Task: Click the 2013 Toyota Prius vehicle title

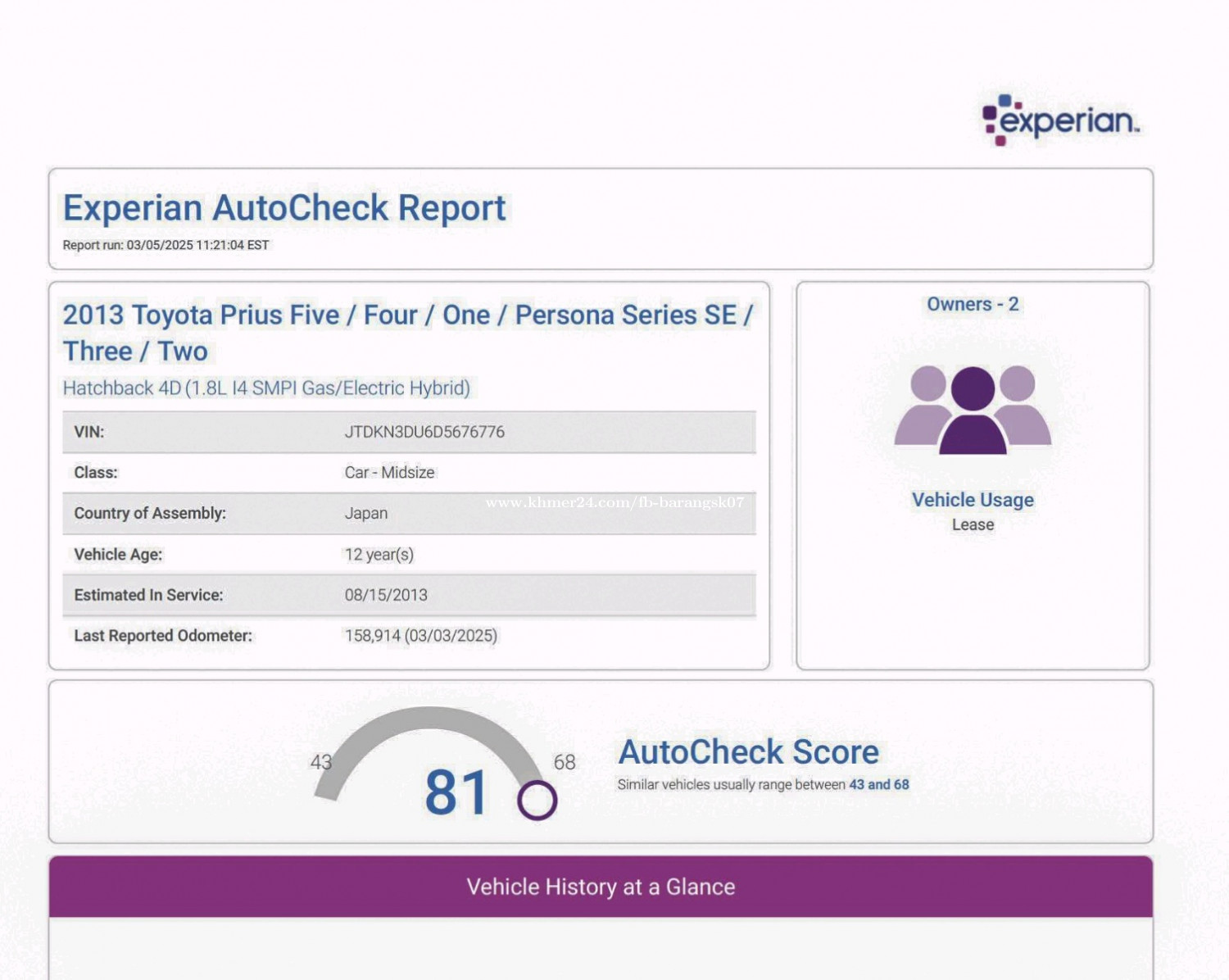Action: pos(408,333)
